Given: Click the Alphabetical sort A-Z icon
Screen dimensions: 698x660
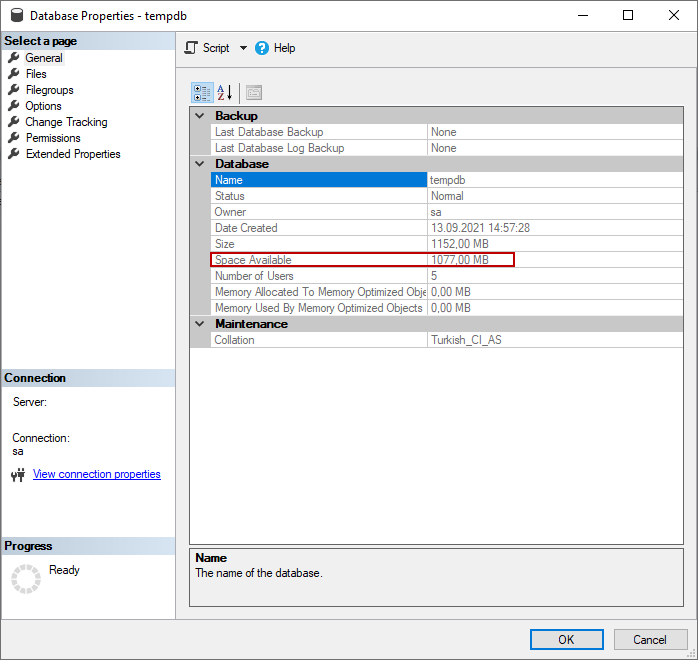Looking at the screenshot, I should point(224,93).
